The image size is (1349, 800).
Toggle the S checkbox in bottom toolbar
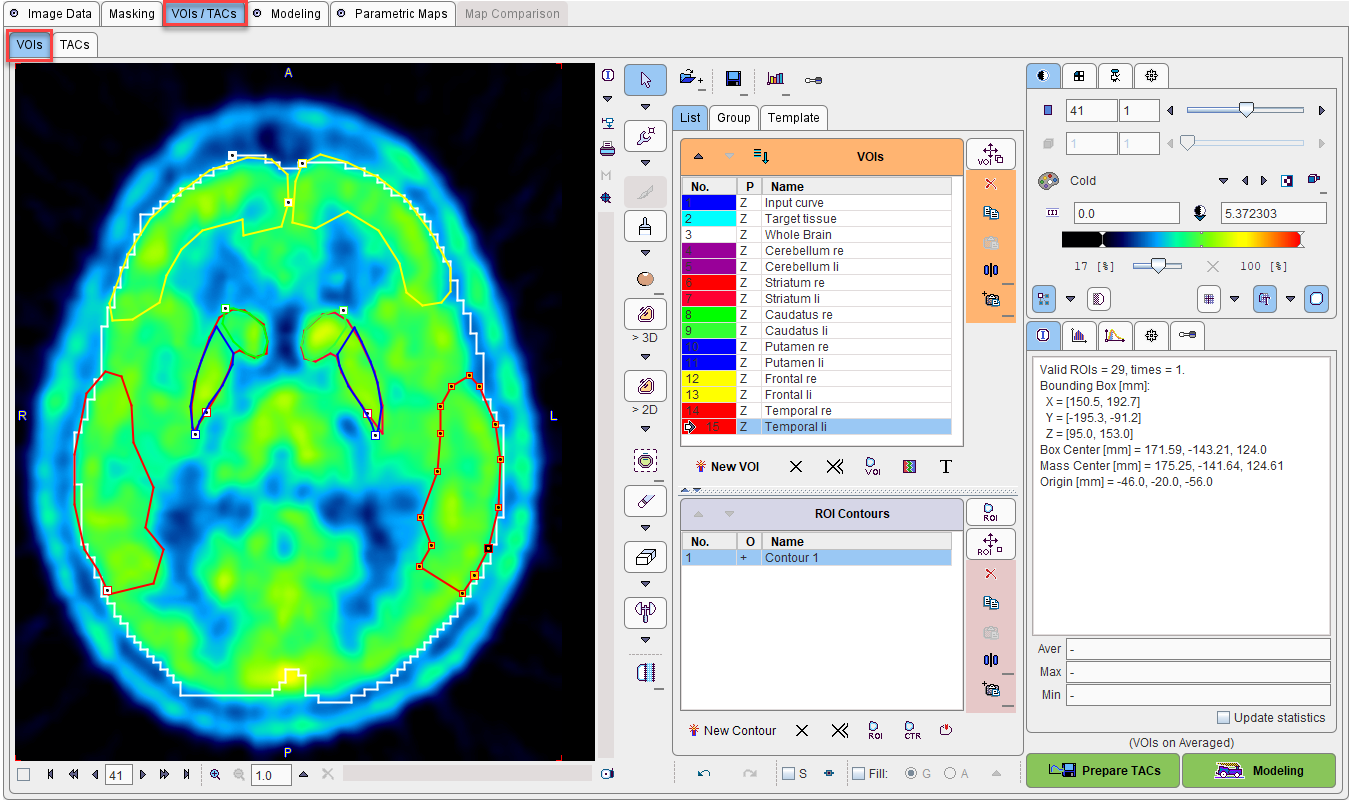[788, 772]
